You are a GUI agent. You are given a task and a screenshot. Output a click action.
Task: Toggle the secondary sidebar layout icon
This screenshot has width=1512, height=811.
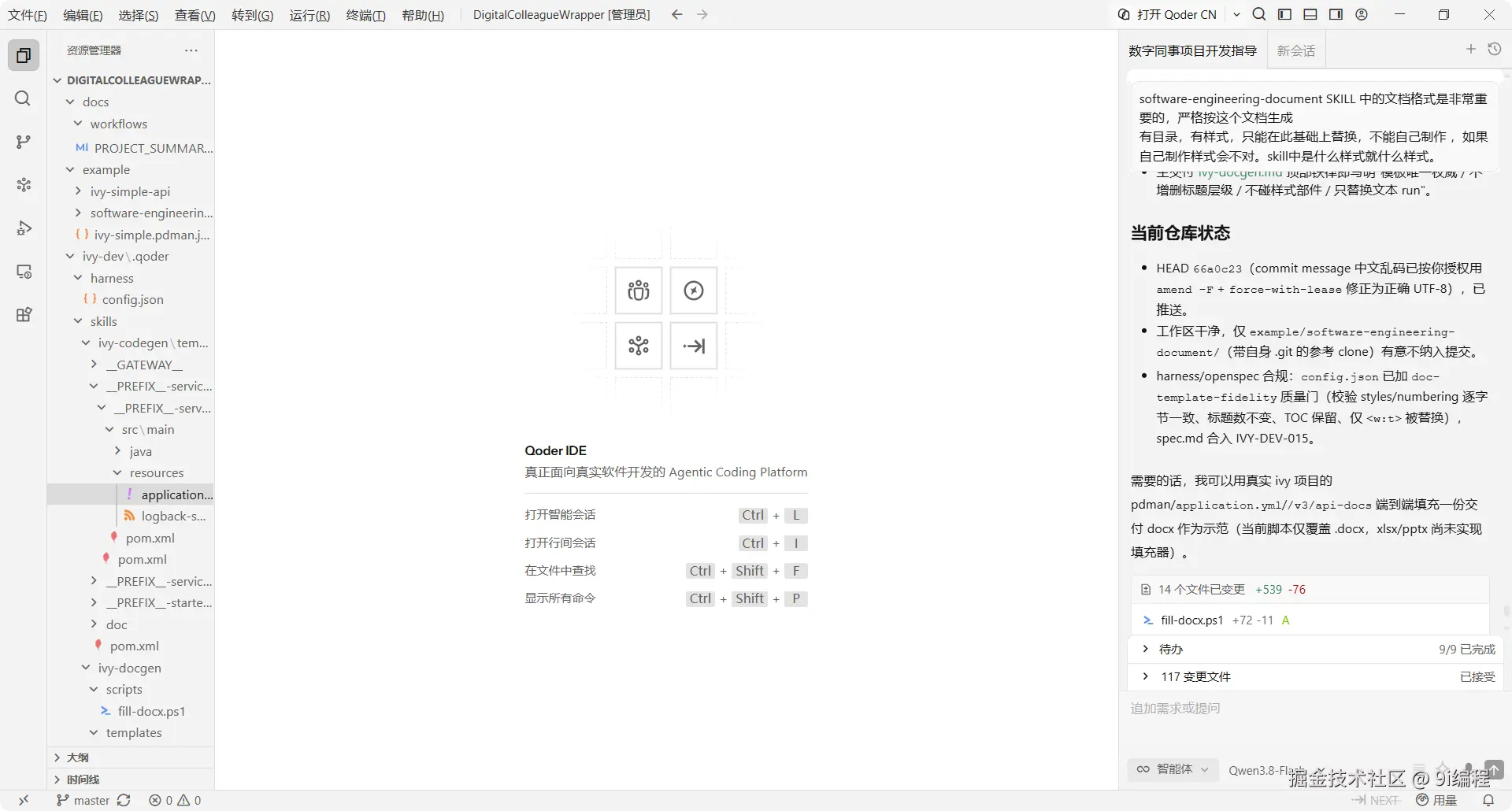(x=1336, y=14)
